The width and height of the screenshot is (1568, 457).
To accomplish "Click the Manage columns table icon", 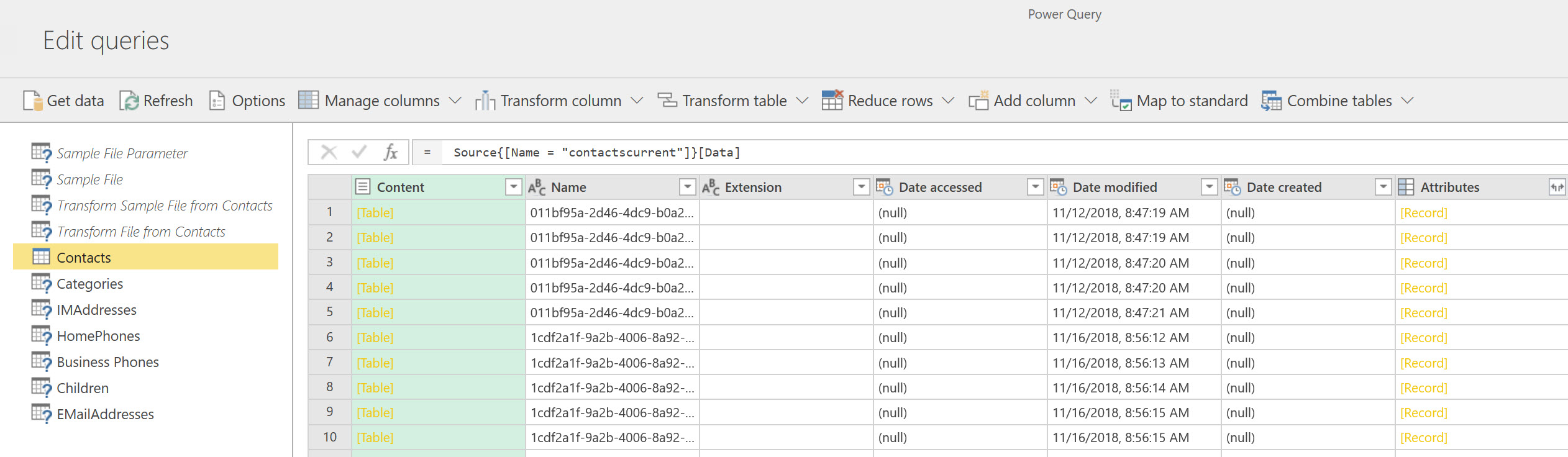I will click(x=309, y=100).
